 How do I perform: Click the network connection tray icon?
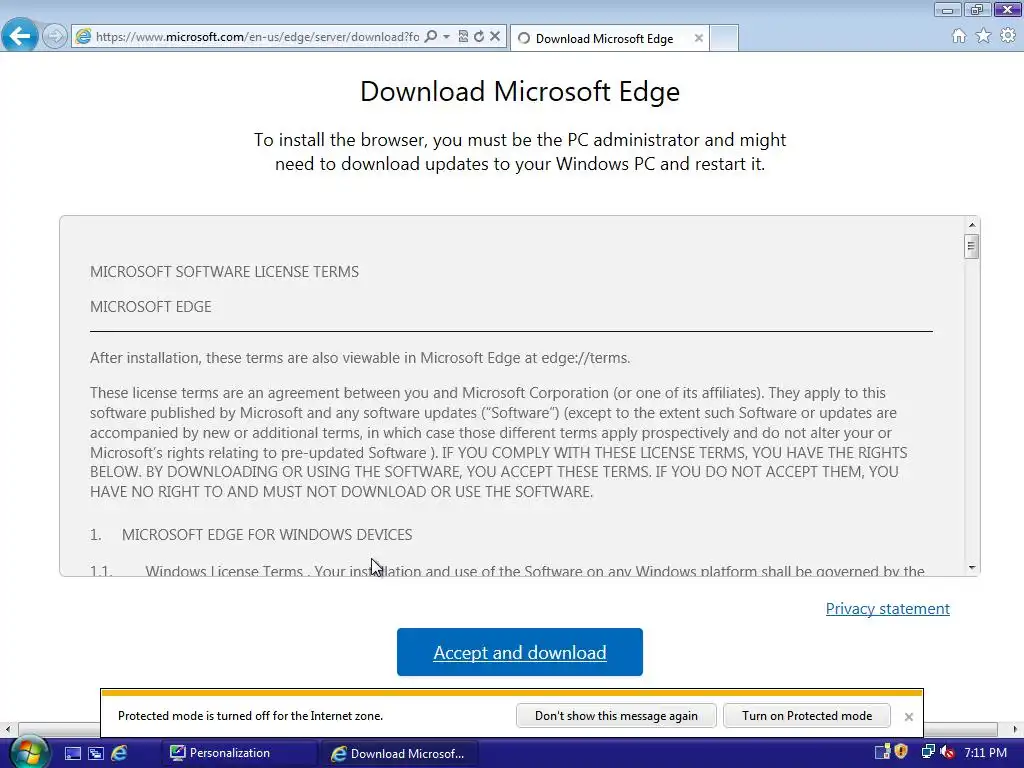(x=928, y=752)
